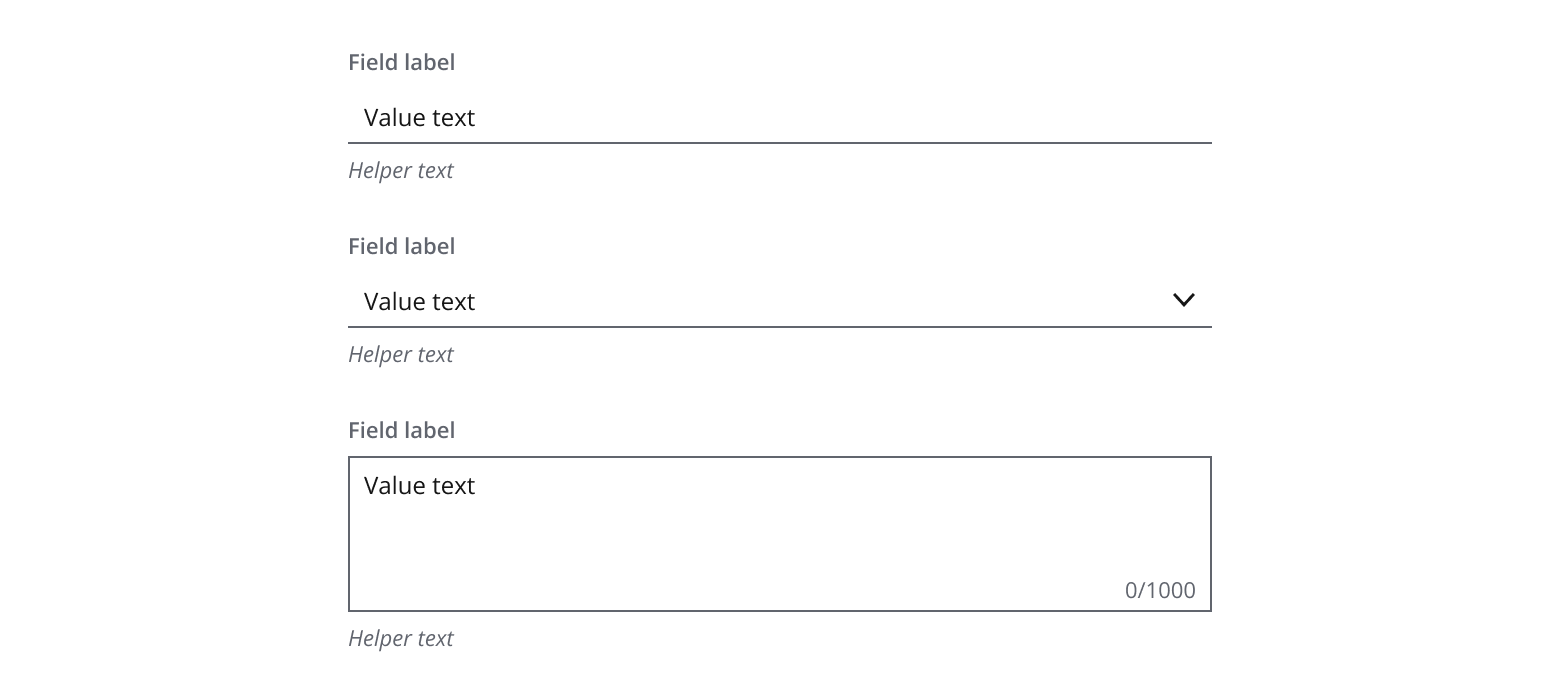Open the select field showing Value text
Viewport: 1560px width, 700px height.
pos(700,301)
